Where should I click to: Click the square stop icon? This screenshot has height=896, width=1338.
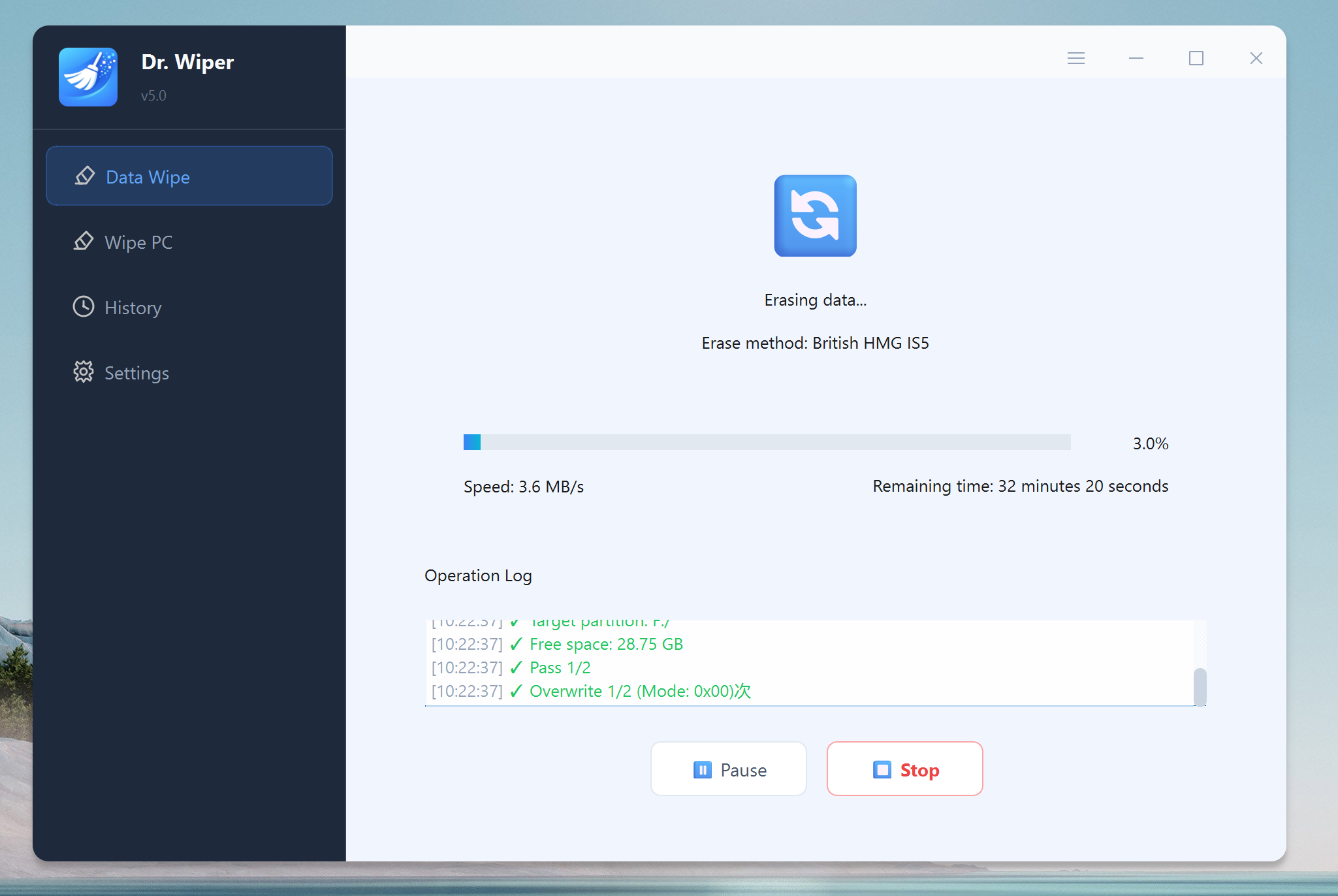coord(882,770)
